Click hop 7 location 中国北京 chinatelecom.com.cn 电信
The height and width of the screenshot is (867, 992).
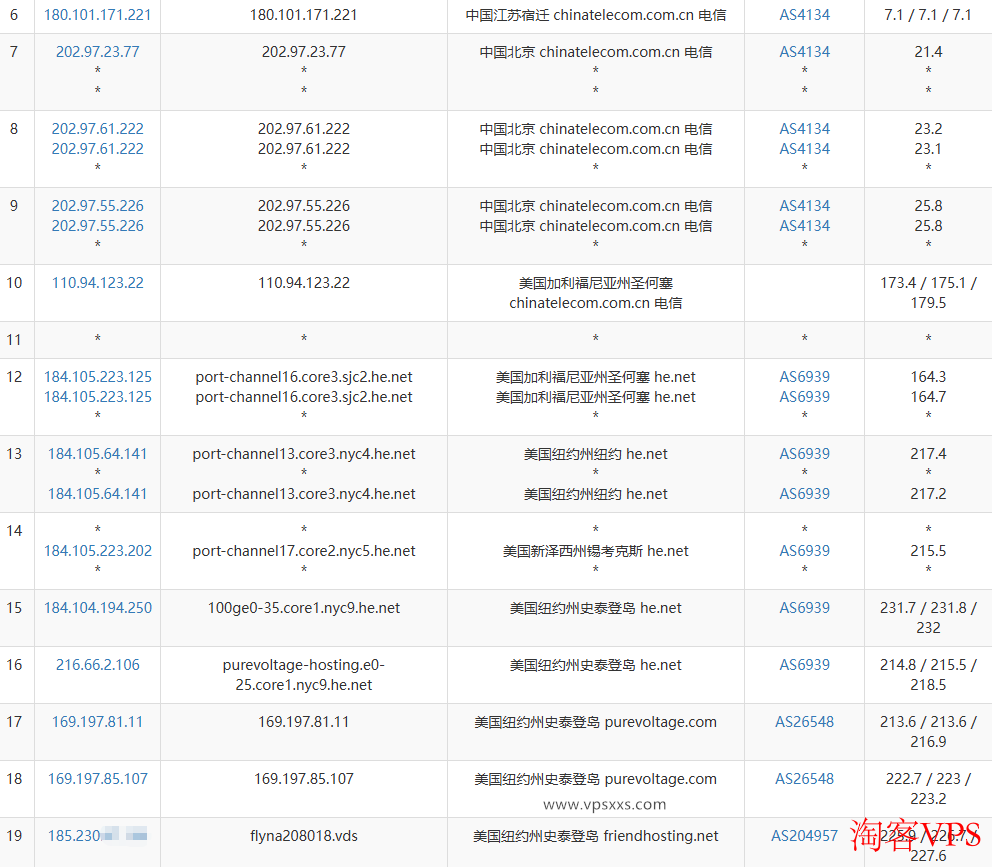[595, 51]
